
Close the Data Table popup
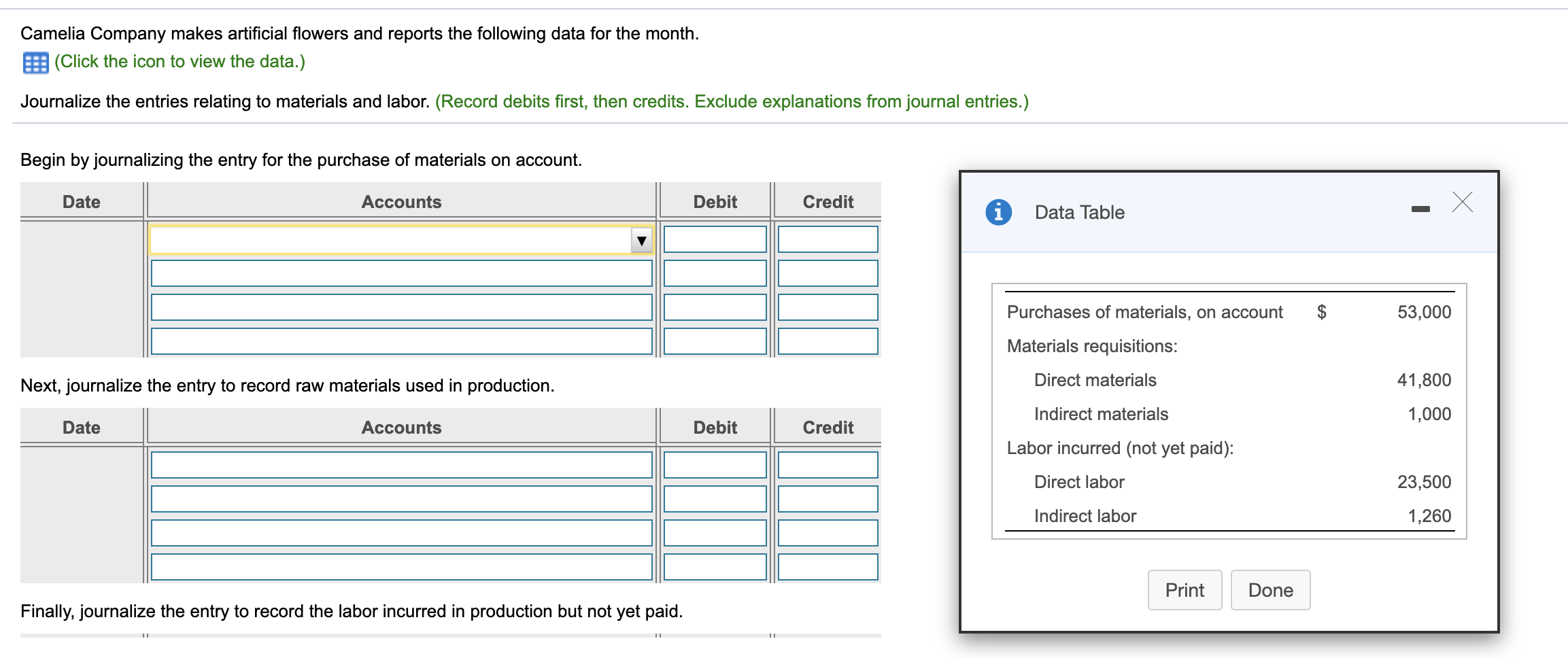1462,202
